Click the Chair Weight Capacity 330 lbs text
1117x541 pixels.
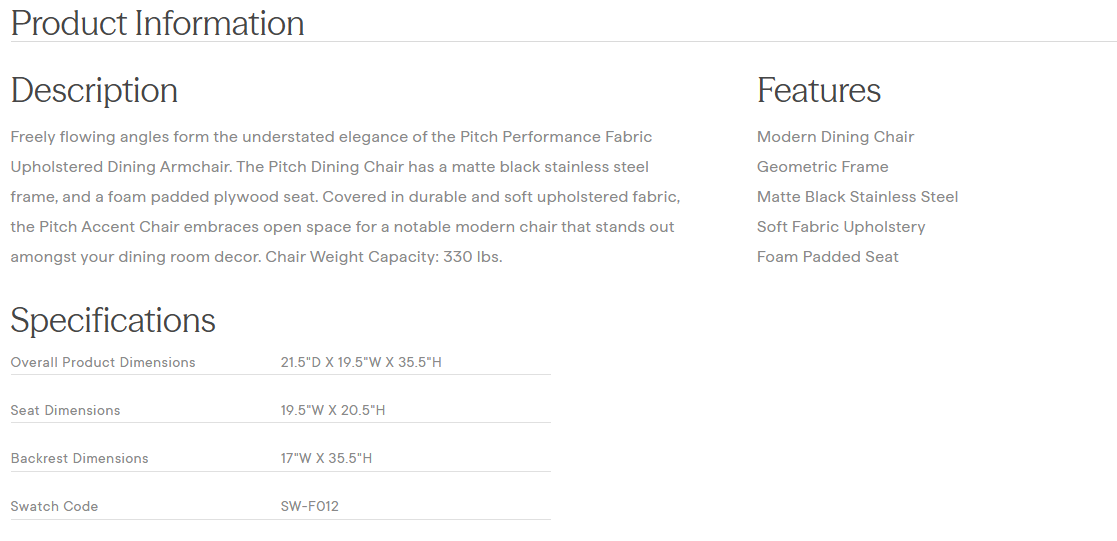click(383, 257)
